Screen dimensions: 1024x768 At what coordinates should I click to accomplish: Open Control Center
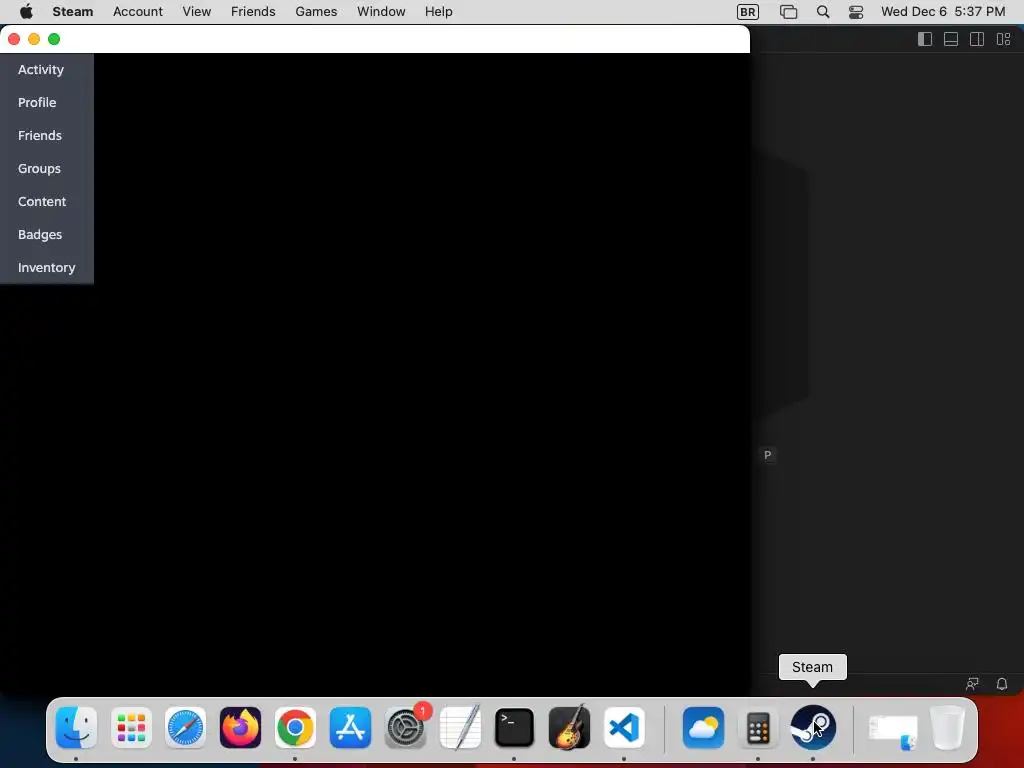(x=856, y=12)
